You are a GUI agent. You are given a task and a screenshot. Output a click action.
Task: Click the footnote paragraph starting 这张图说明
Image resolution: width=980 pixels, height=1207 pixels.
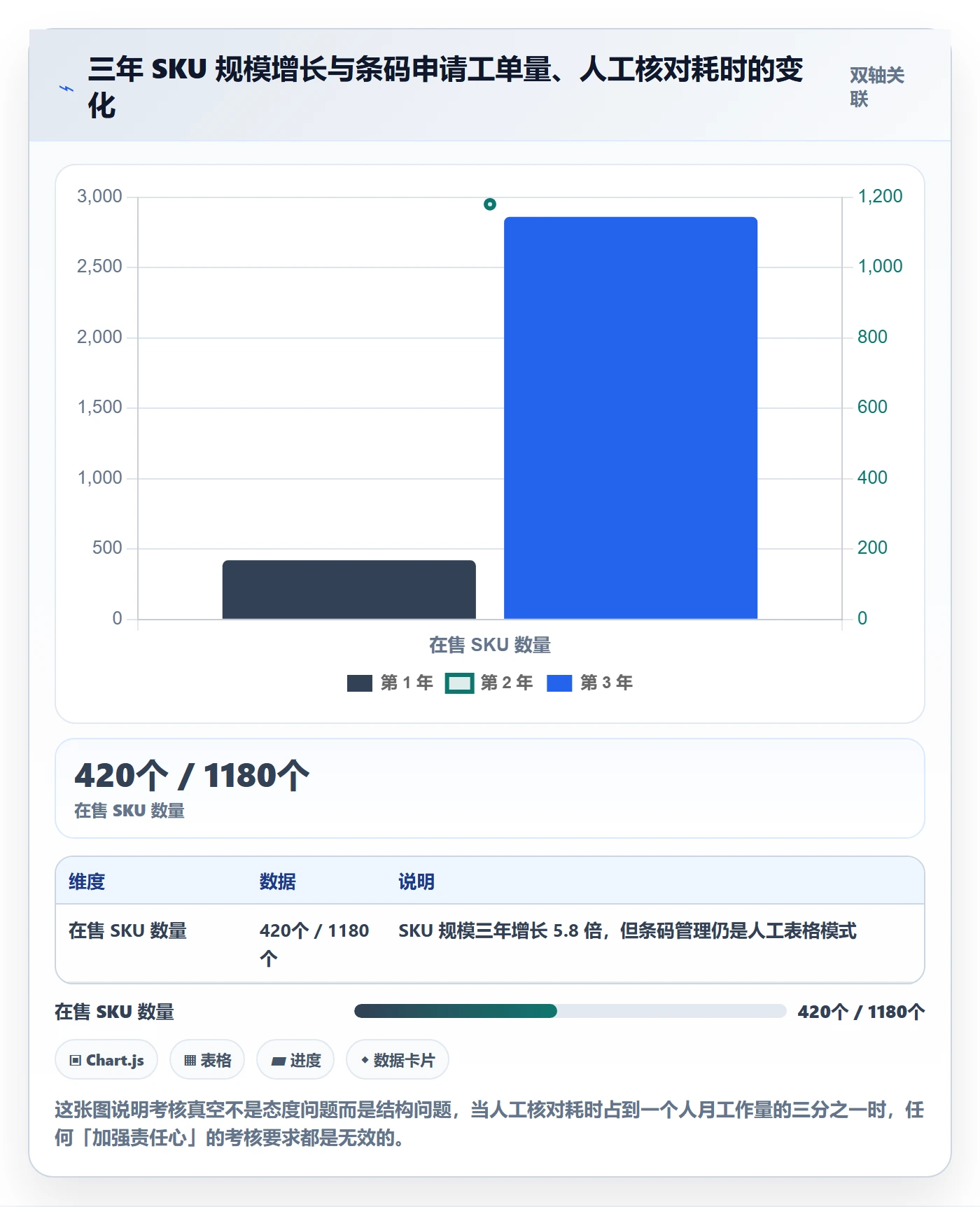490,1123
